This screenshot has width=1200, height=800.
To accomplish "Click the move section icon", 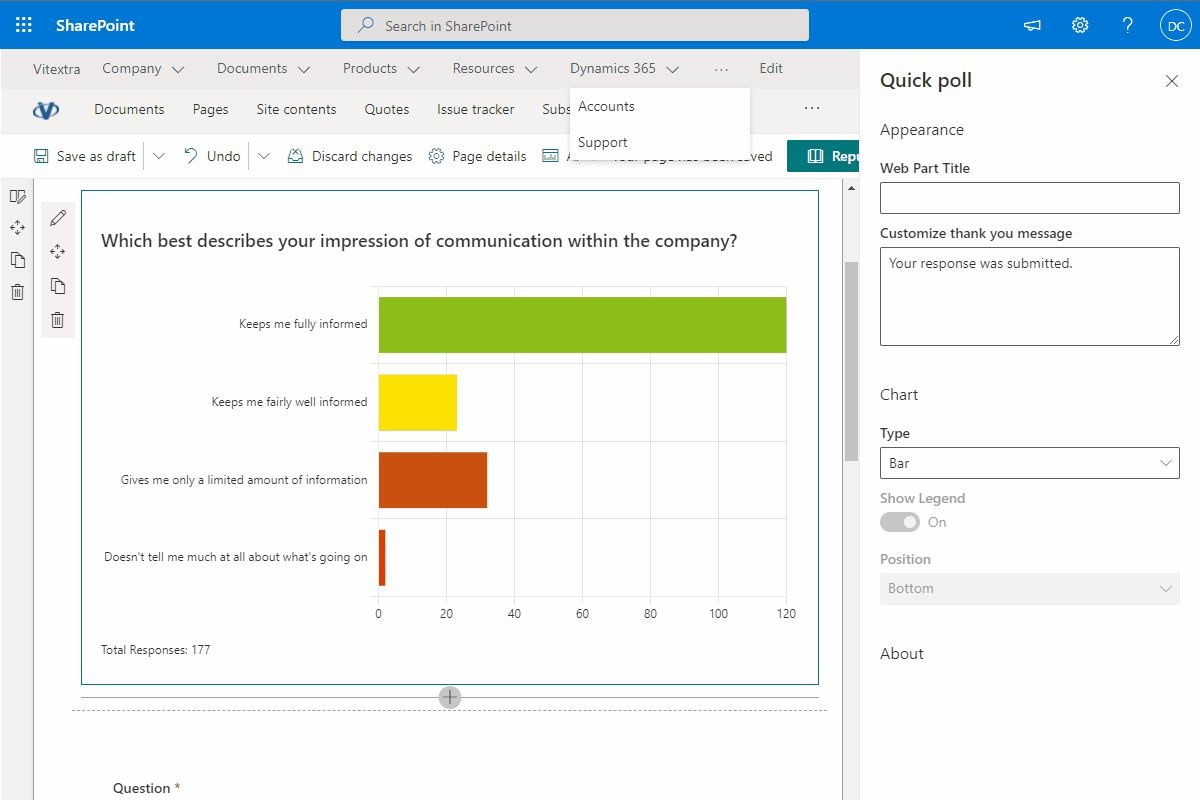I will coord(17,228).
